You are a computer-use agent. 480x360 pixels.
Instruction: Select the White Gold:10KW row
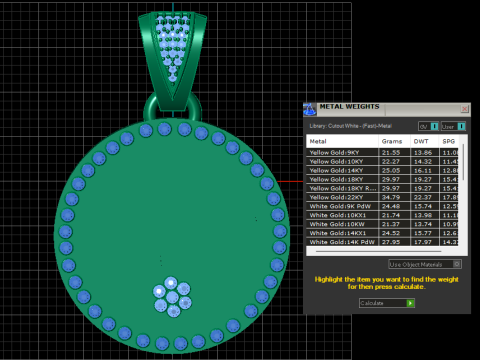tap(382, 224)
